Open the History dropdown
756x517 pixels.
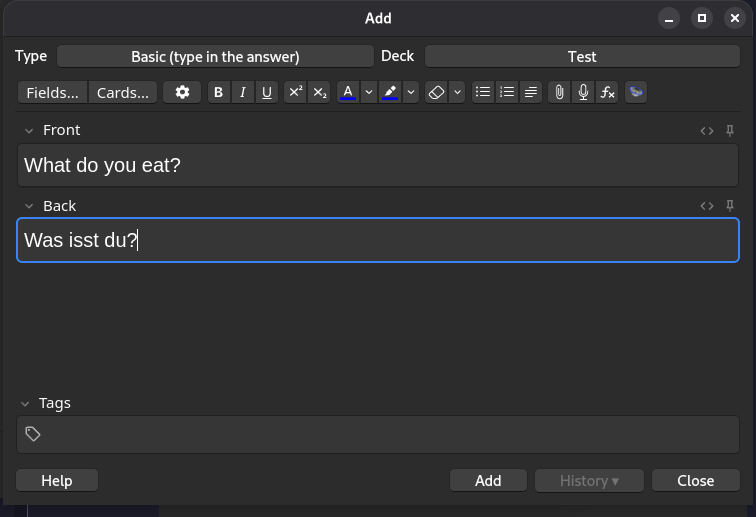pyautogui.click(x=589, y=480)
